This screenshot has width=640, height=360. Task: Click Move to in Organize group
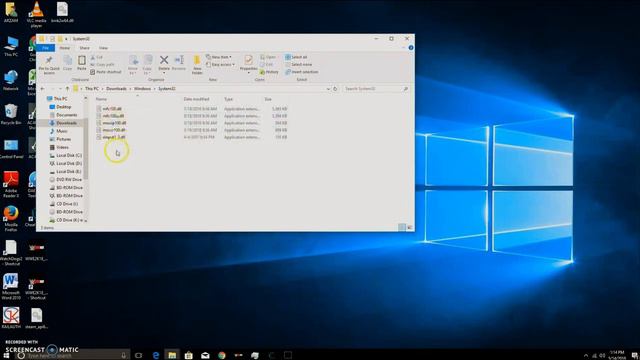(133, 64)
